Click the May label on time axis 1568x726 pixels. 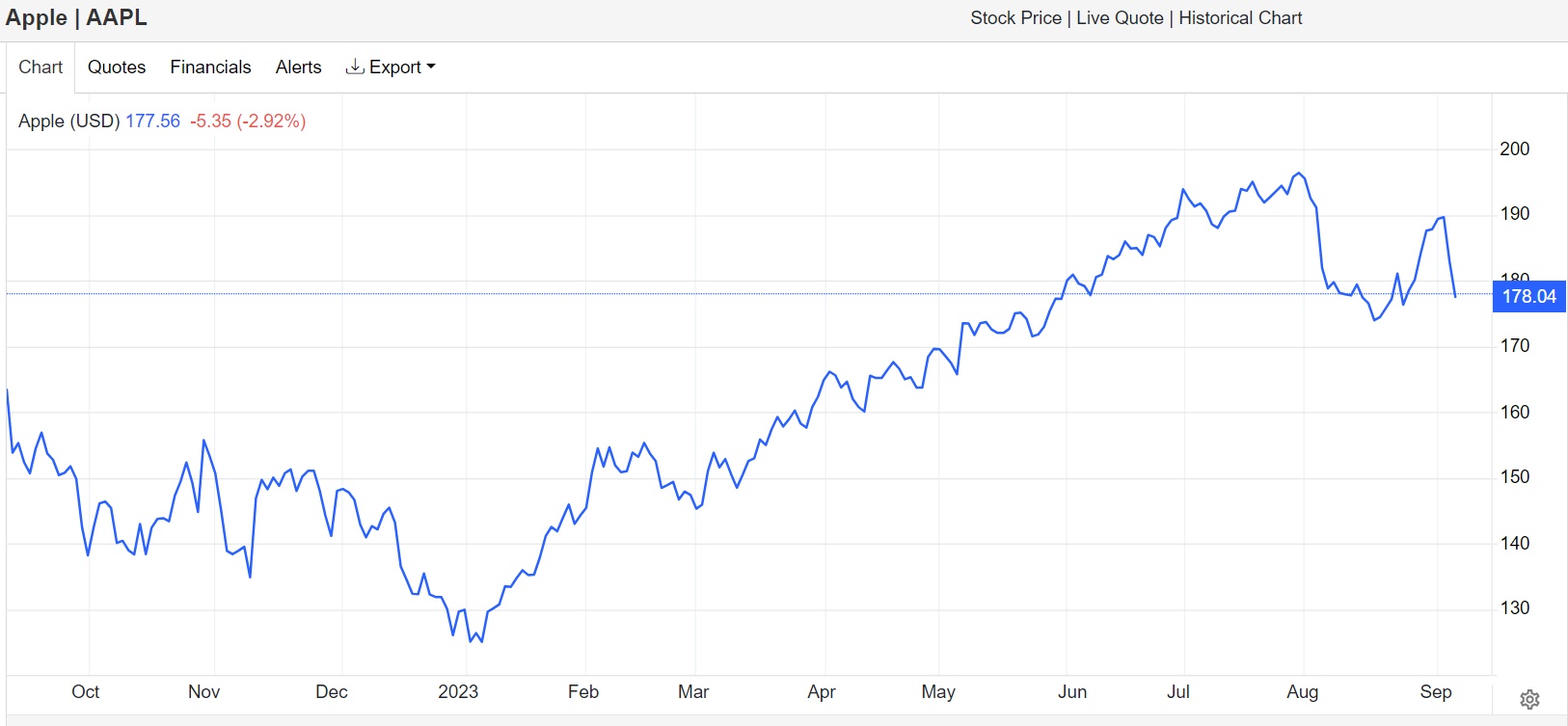tap(938, 692)
